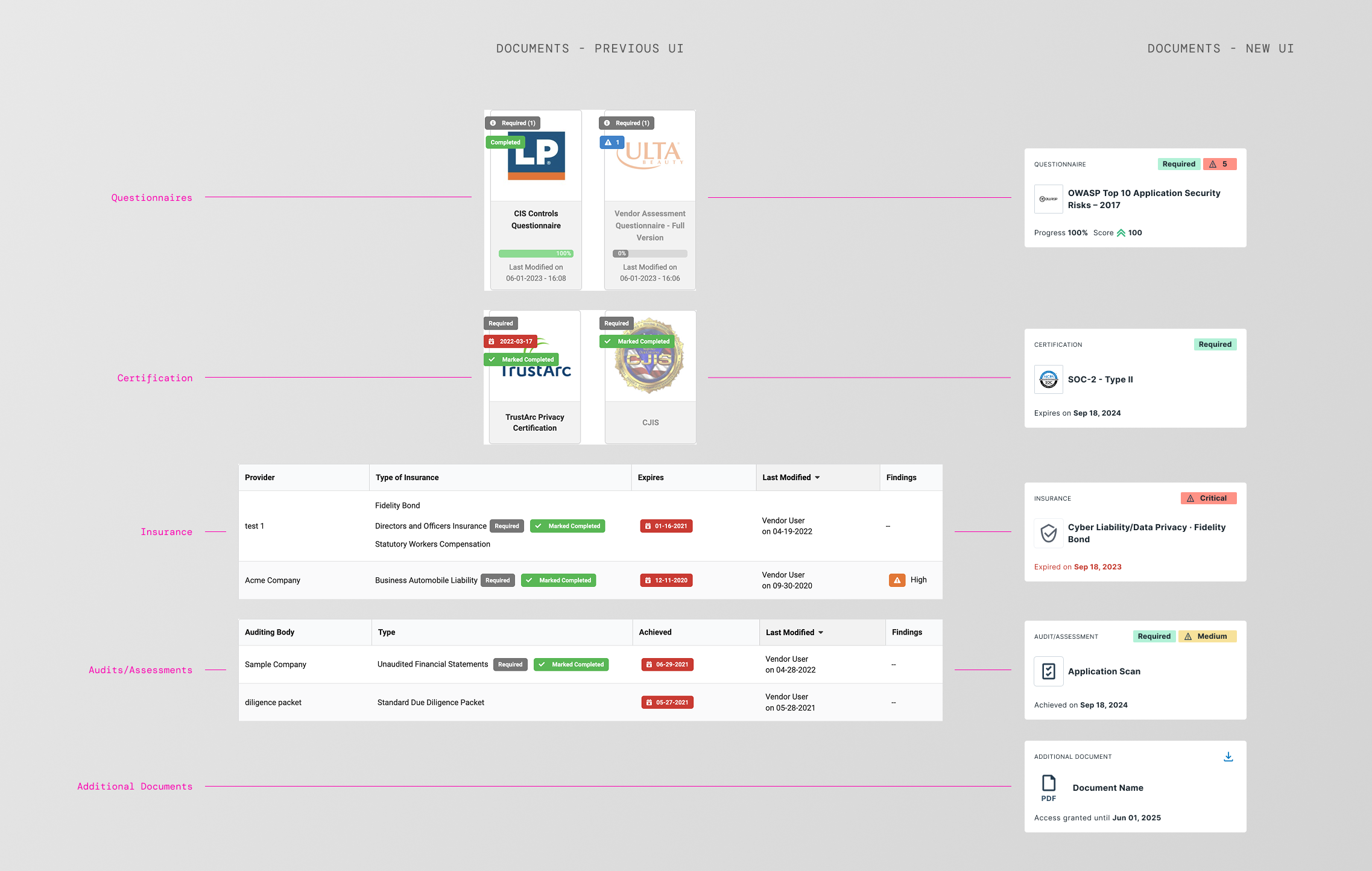Click the diligence packet row name
The height and width of the screenshot is (871, 1372).
click(x=273, y=703)
